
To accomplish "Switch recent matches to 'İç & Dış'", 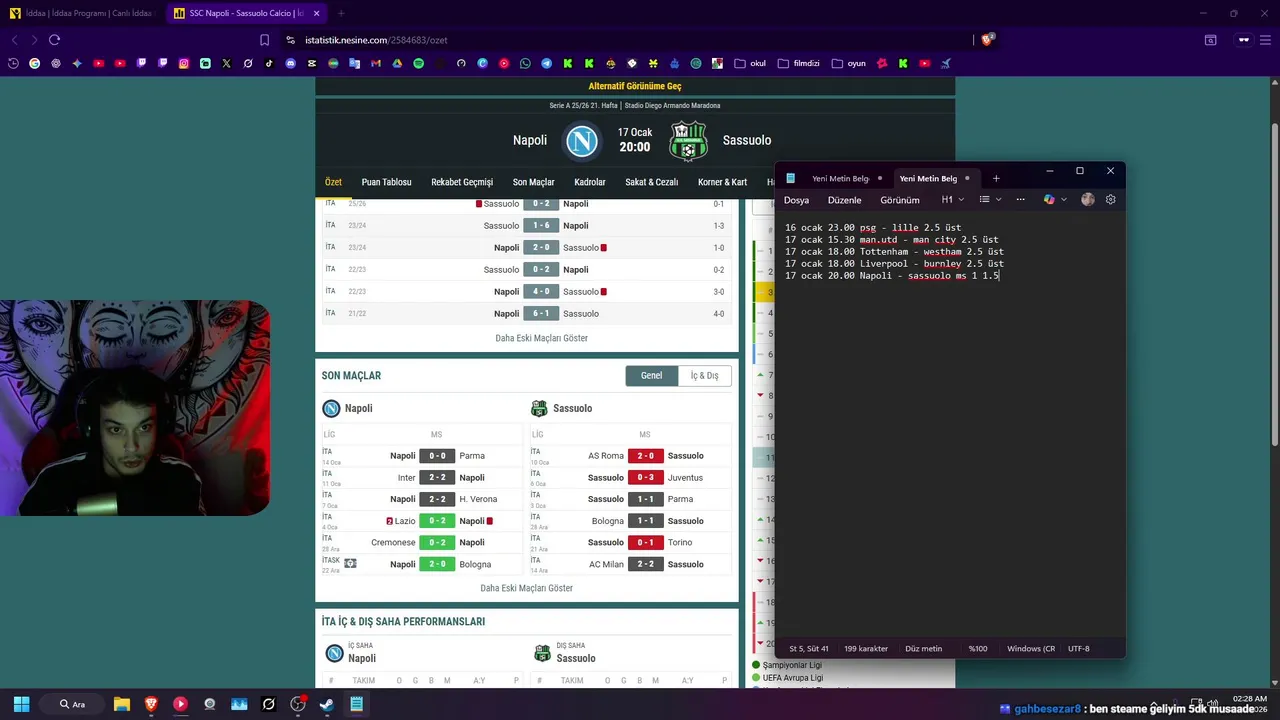I will click(704, 375).
